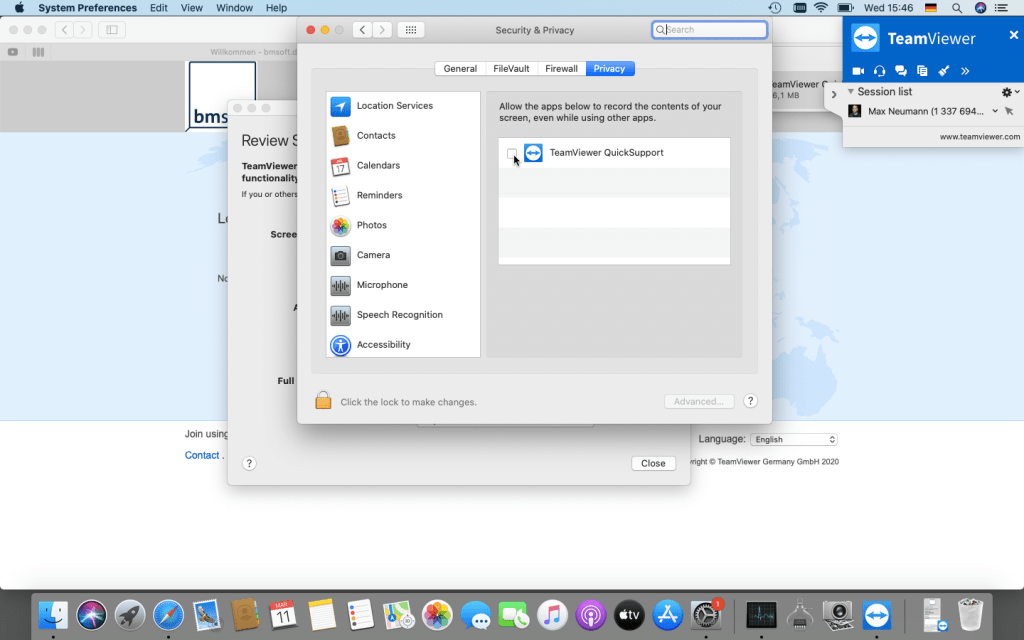Screen dimensions: 1024x640
Task: Open help in the Review System Access dialog
Action: pos(249,464)
